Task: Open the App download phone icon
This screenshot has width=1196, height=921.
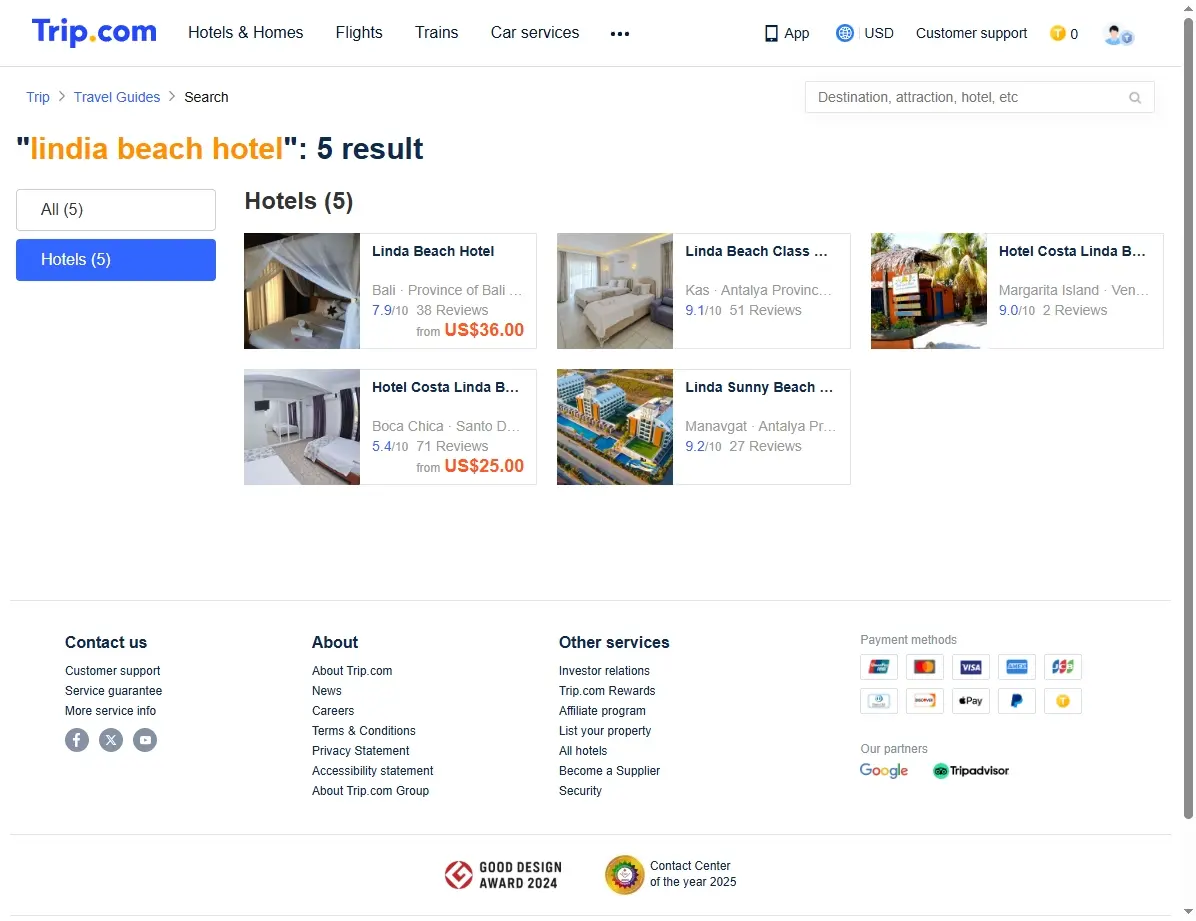Action: click(771, 34)
